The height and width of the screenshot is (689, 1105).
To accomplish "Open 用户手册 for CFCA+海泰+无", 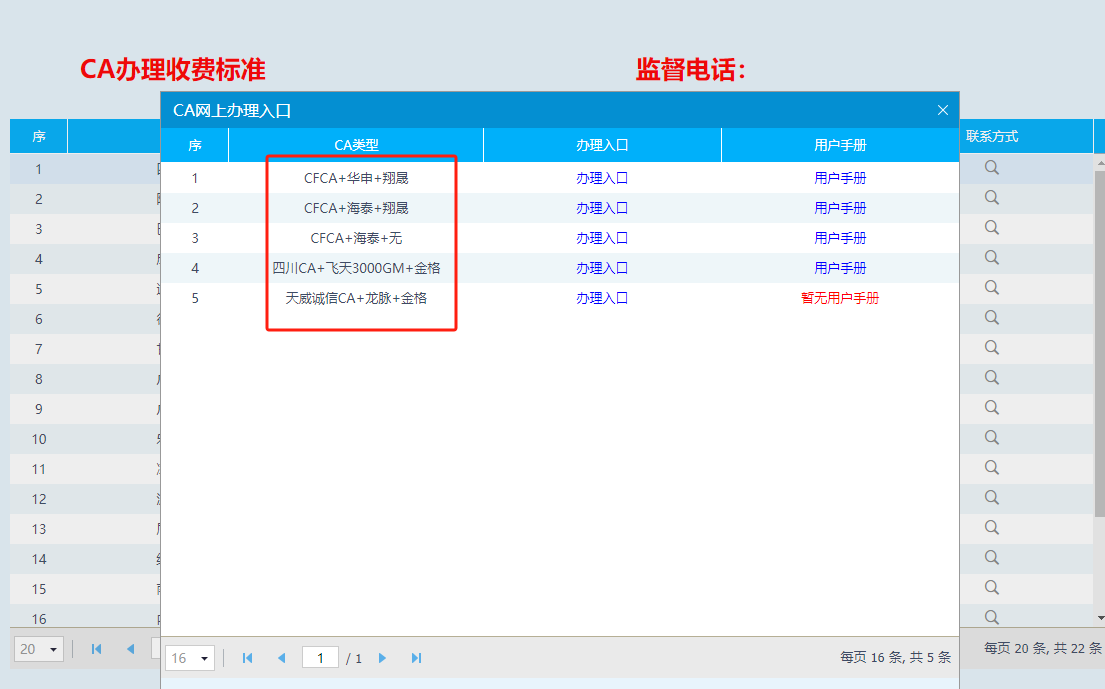I will (x=840, y=239).
